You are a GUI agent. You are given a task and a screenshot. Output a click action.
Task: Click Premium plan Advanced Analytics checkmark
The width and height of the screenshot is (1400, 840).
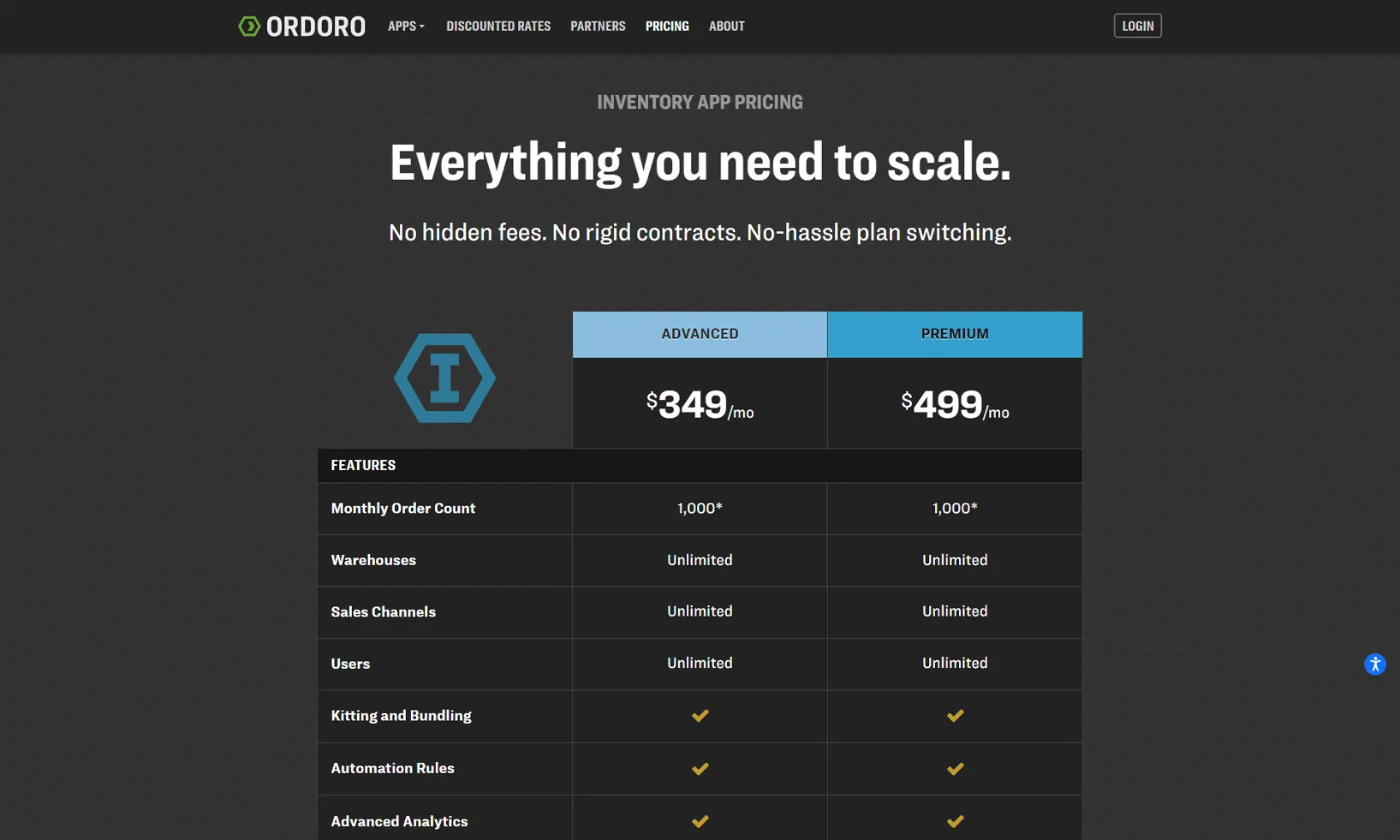(x=956, y=821)
